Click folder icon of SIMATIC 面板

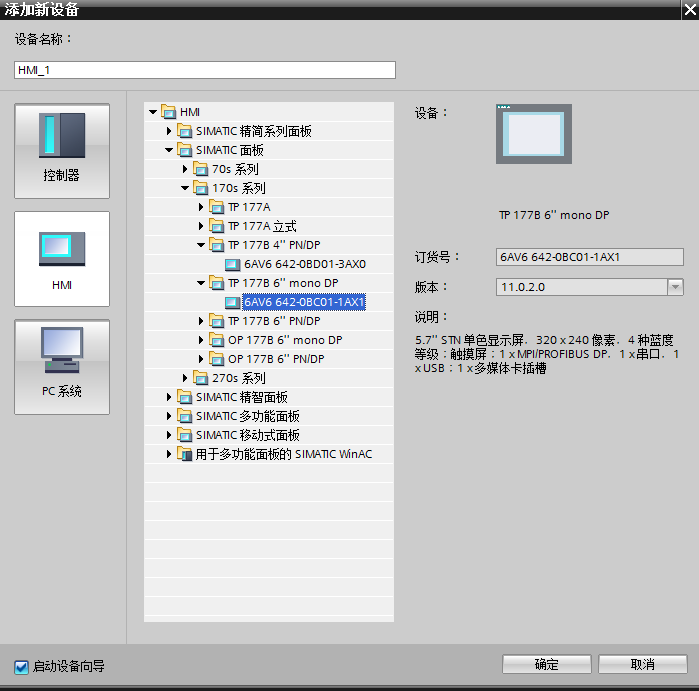click(185, 150)
